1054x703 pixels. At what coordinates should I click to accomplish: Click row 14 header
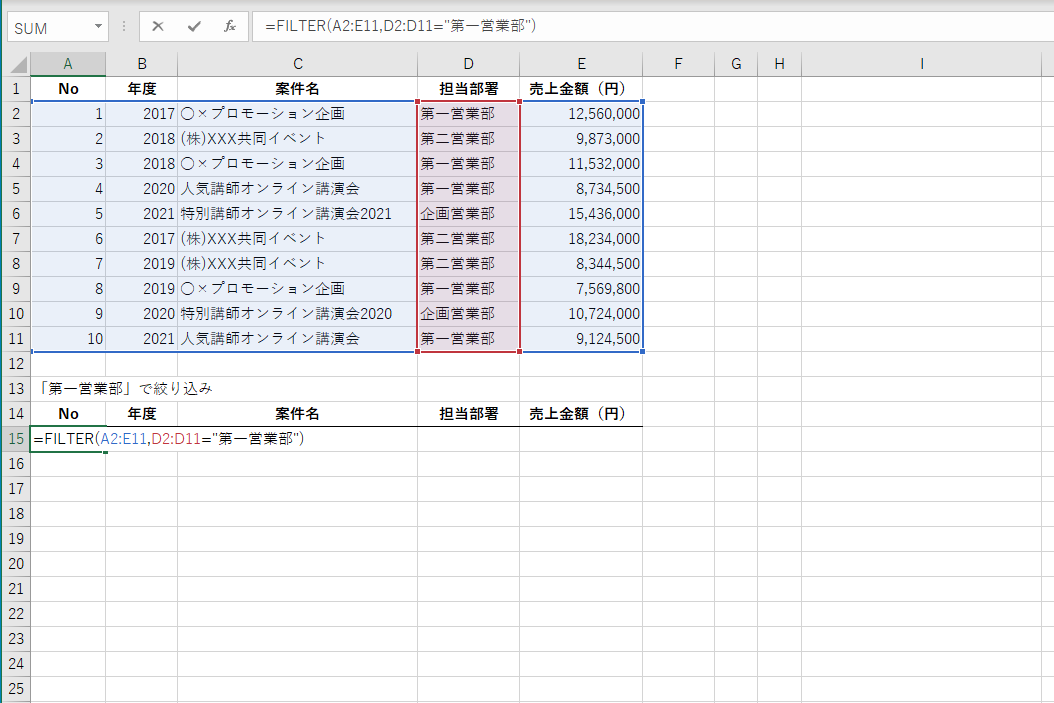[x=15, y=413]
